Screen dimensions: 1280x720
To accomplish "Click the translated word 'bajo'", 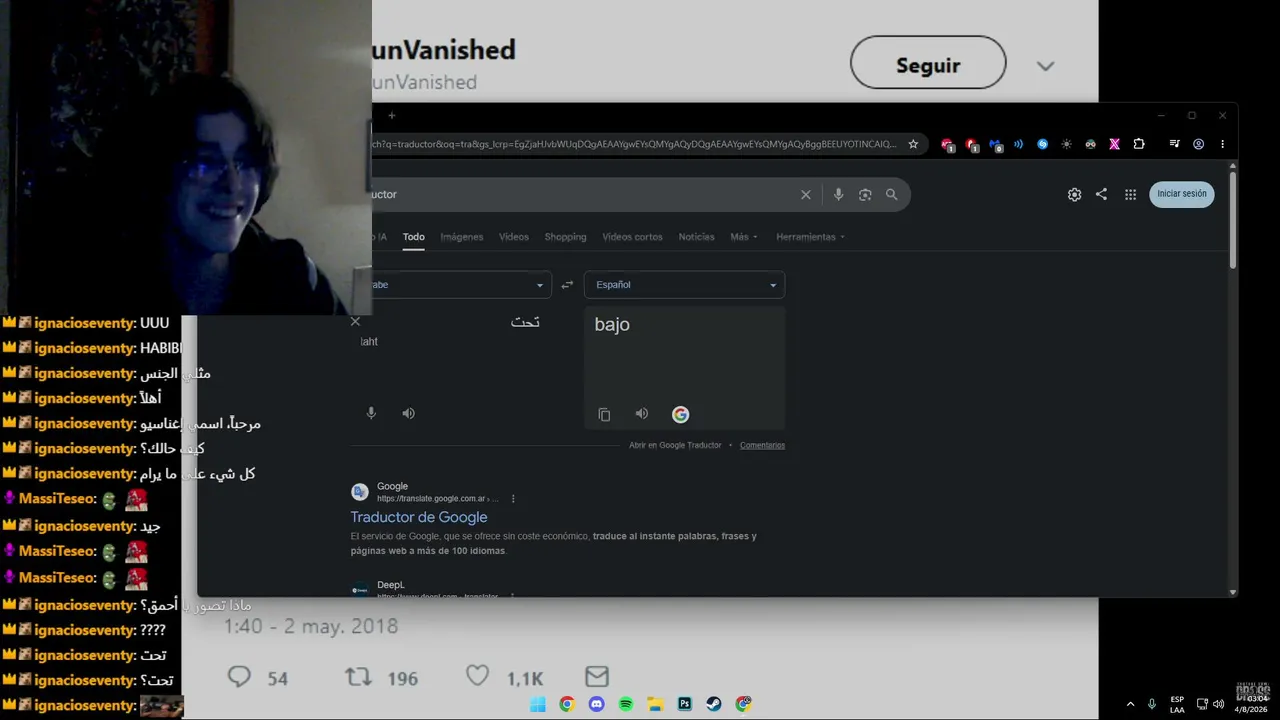I will pyautogui.click(x=612, y=324).
